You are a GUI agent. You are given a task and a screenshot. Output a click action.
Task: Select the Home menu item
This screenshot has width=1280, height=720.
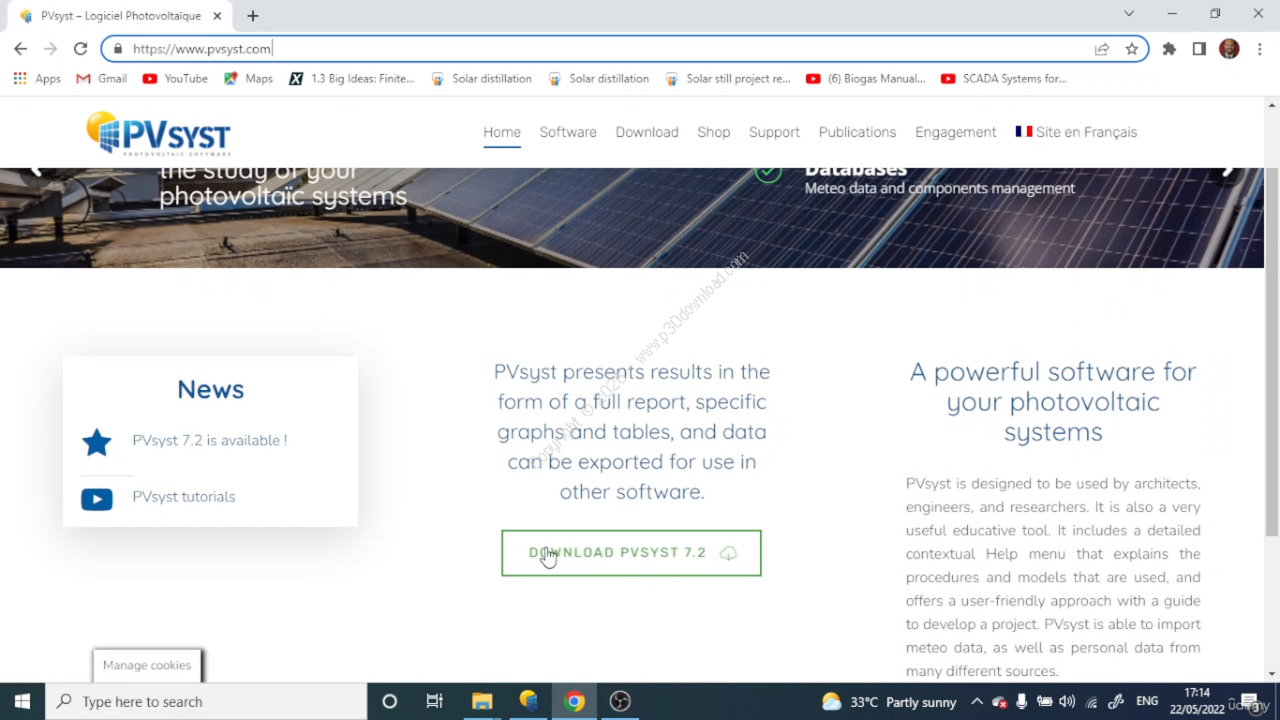[502, 132]
